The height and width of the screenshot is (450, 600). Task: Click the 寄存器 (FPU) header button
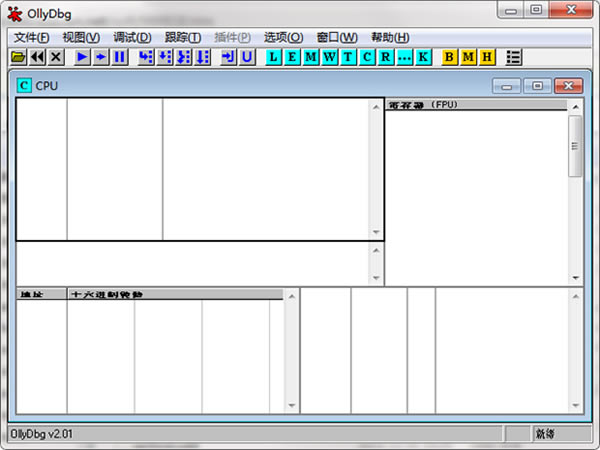[x=476, y=105]
